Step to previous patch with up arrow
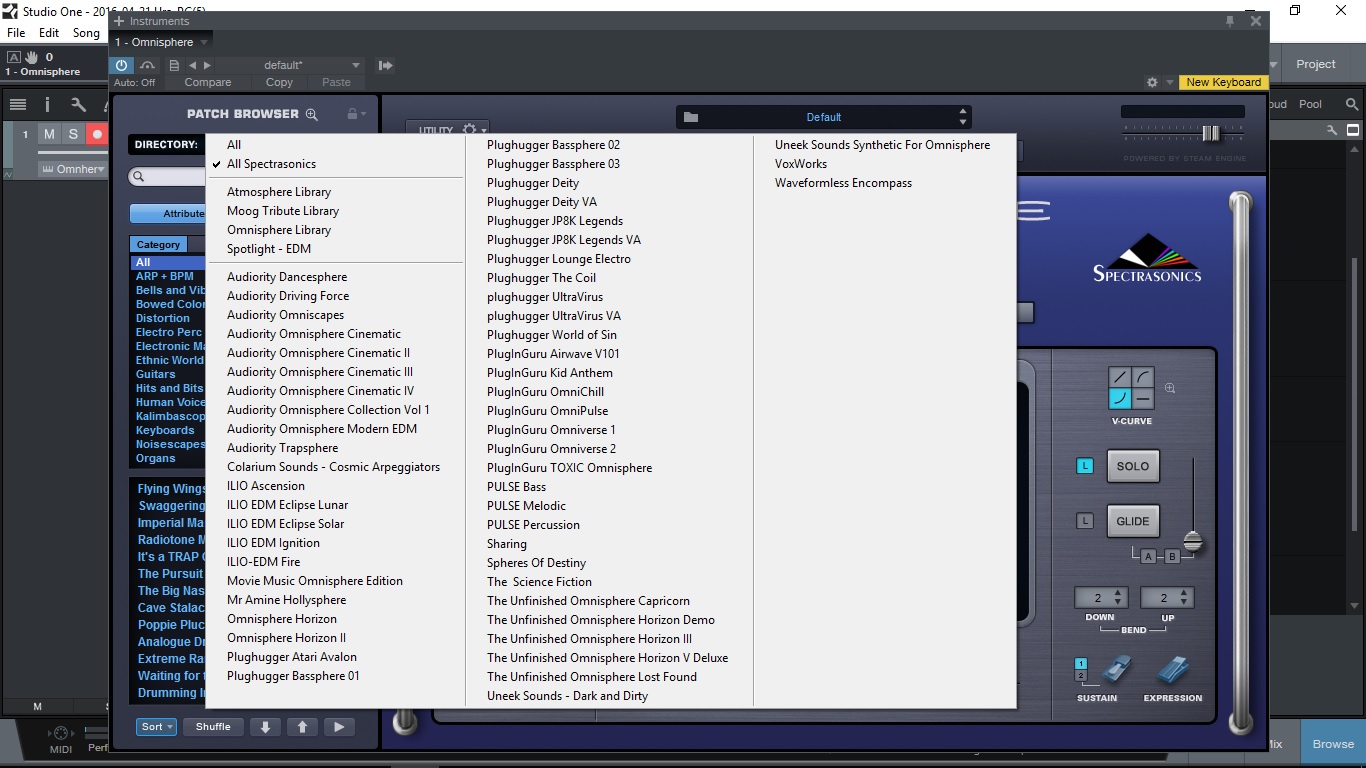The height and width of the screenshot is (768, 1366). coord(302,727)
